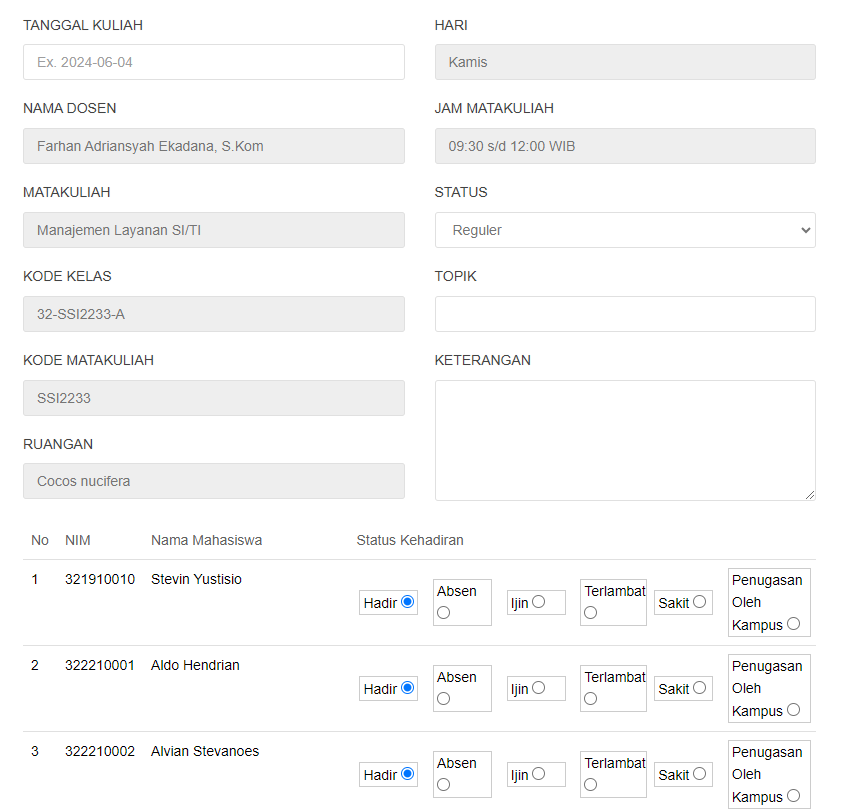Click the Nama Dosen field
Screen dimensions: 845x812
(214, 146)
